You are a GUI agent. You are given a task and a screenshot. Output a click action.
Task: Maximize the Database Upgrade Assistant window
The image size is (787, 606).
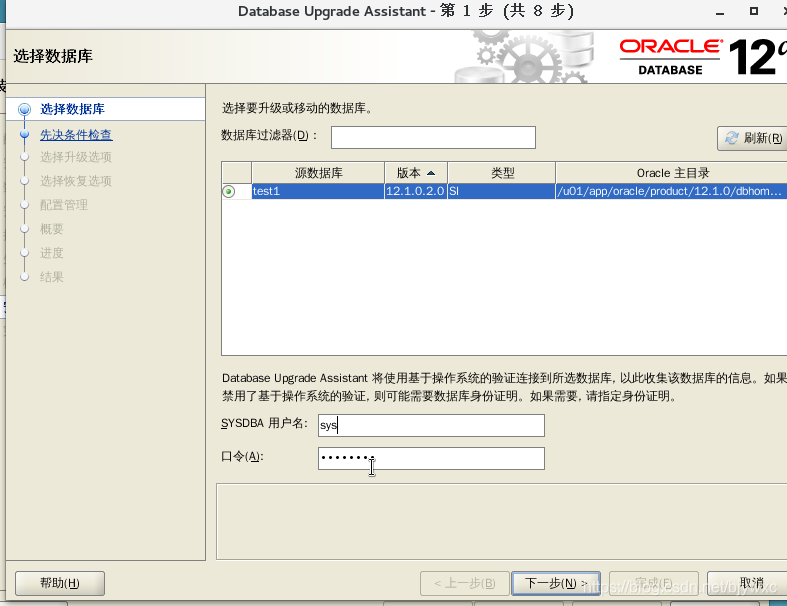[x=753, y=11]
